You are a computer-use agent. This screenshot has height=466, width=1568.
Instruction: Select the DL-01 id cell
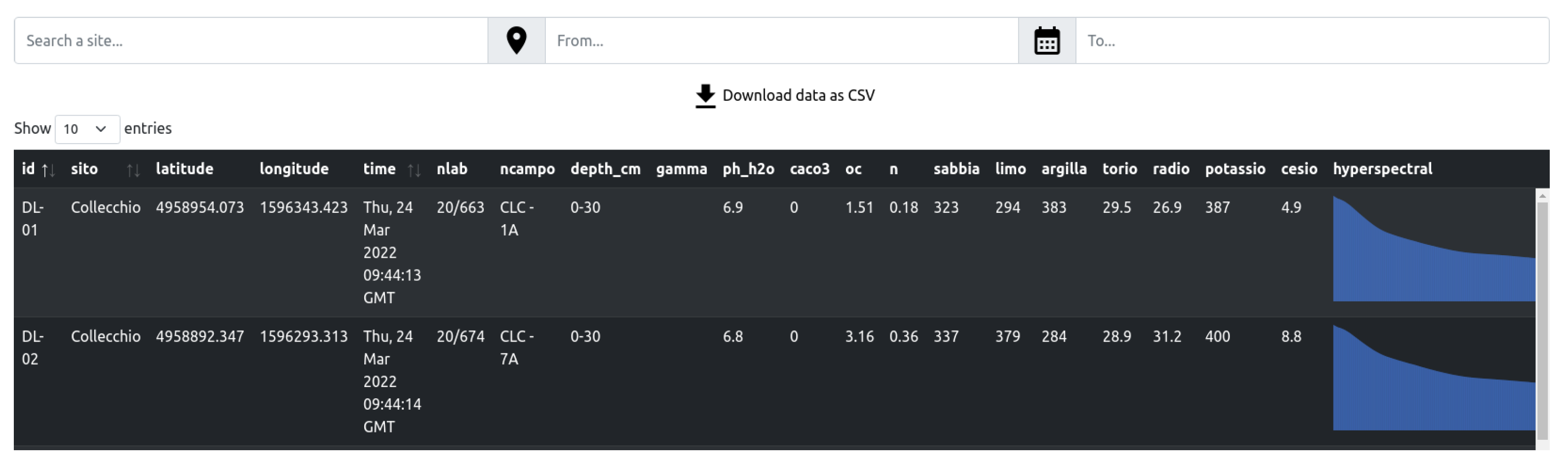coord(33,219)
